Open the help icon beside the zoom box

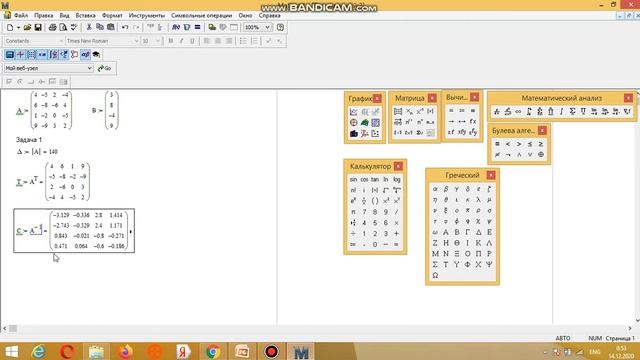coord(280,27)
